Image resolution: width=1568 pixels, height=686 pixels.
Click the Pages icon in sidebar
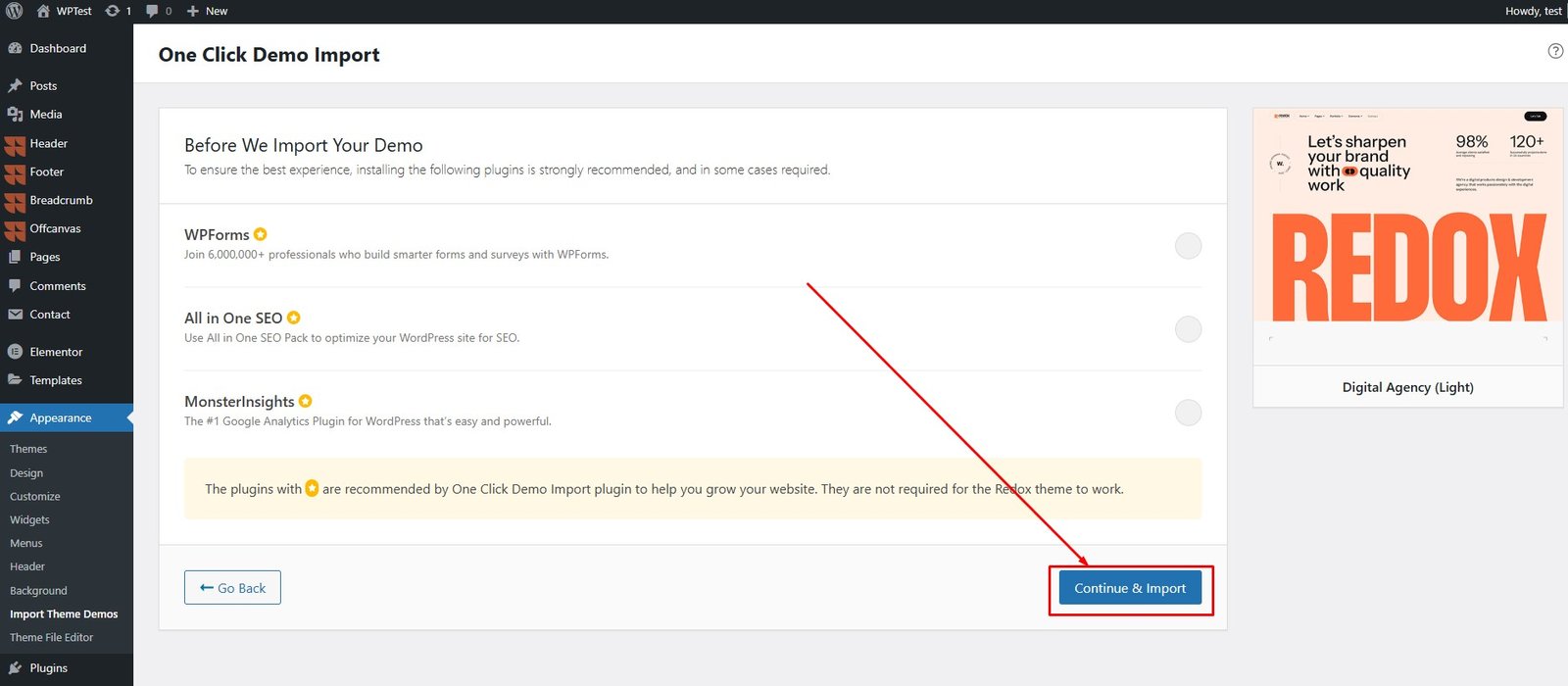15,257
